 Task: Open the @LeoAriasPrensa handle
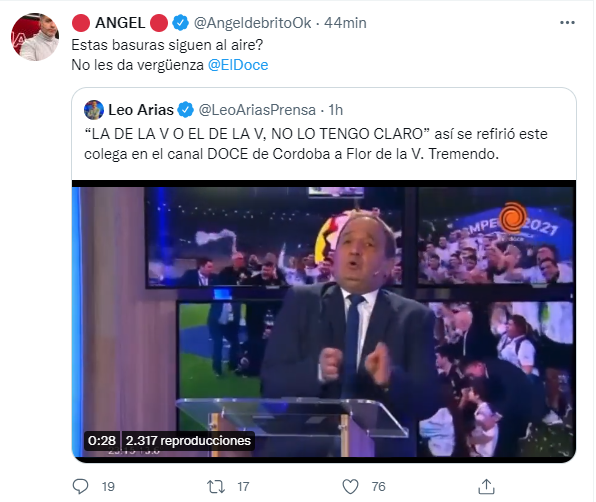point(257,110)
